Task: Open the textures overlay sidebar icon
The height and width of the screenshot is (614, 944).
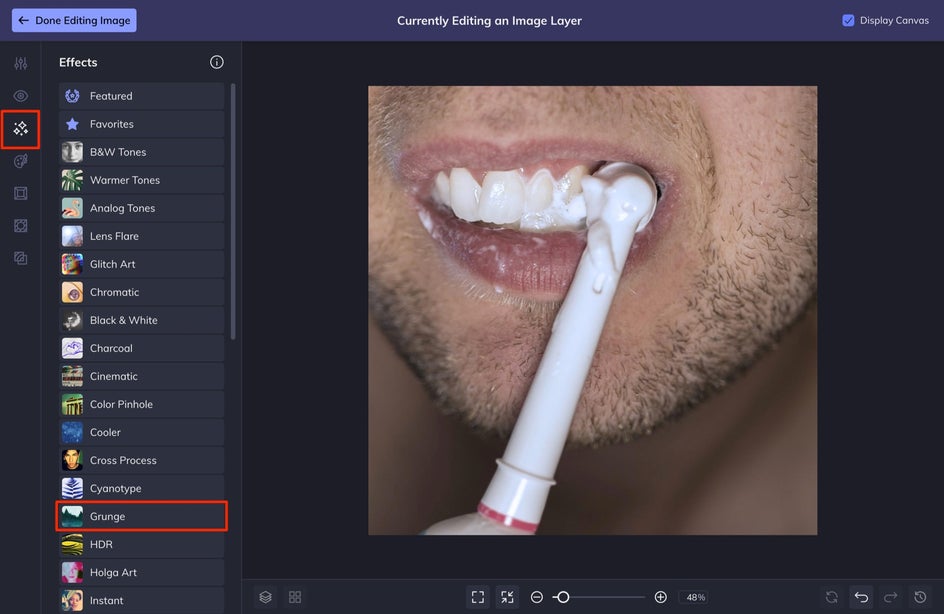Action: pos(20,258)
